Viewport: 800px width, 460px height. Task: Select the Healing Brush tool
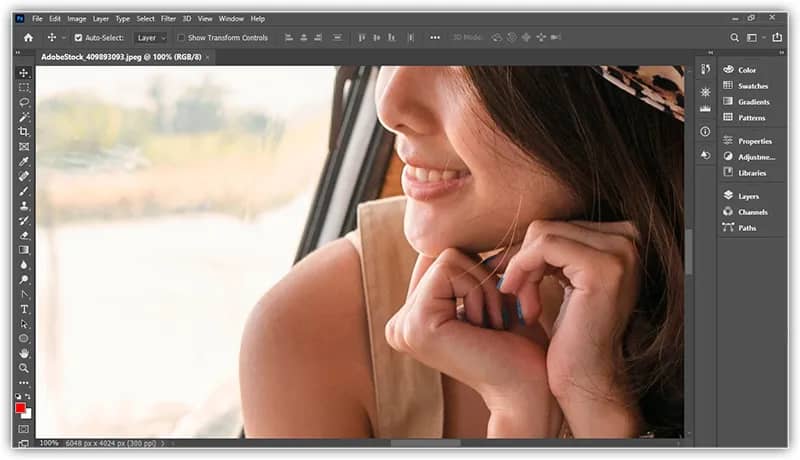pyautogui.click(x=23, y=176)
